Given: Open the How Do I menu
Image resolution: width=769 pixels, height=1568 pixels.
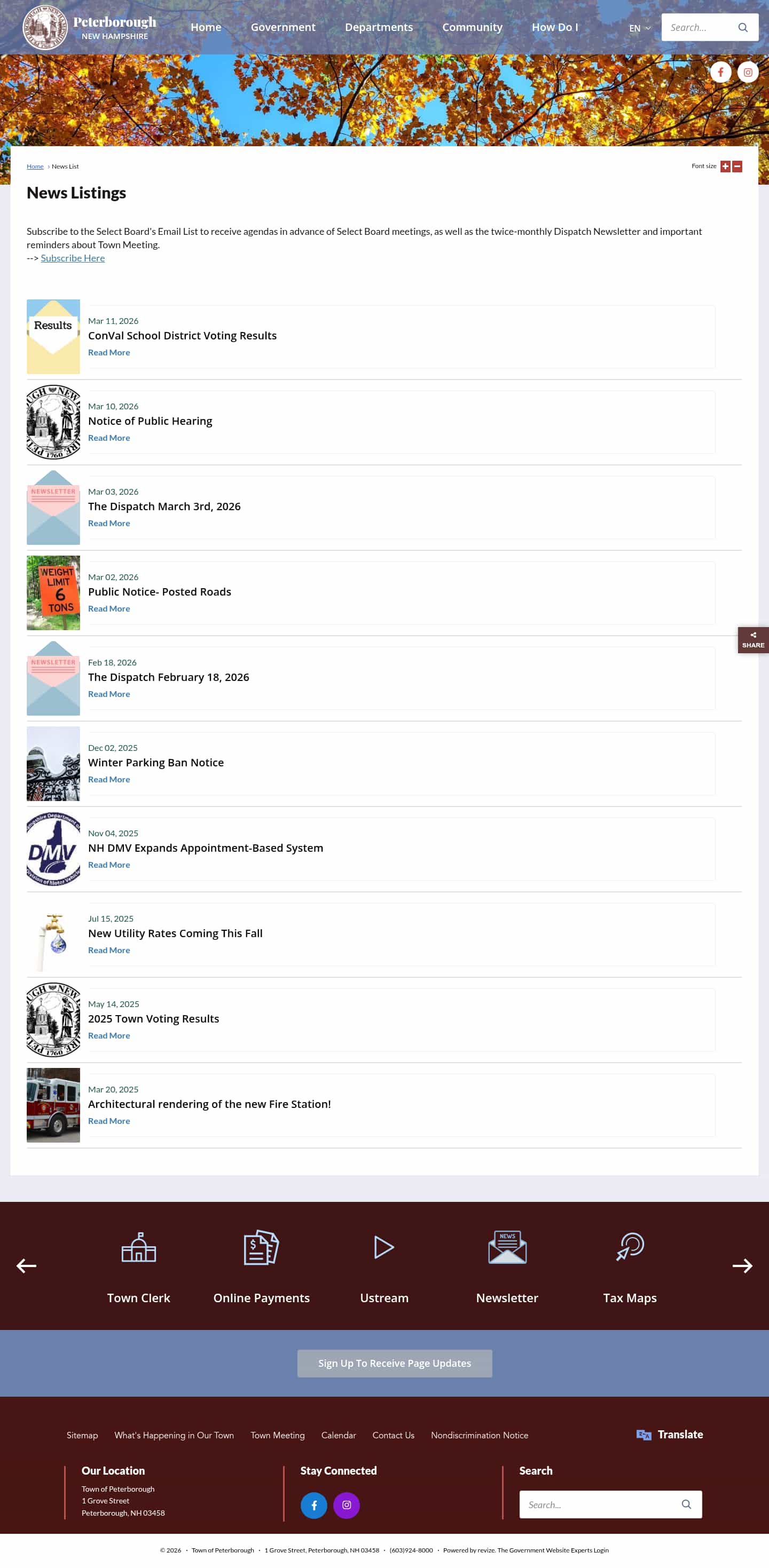Looking at the screenshot, I should pyautogui.click(x=555, y=27).
